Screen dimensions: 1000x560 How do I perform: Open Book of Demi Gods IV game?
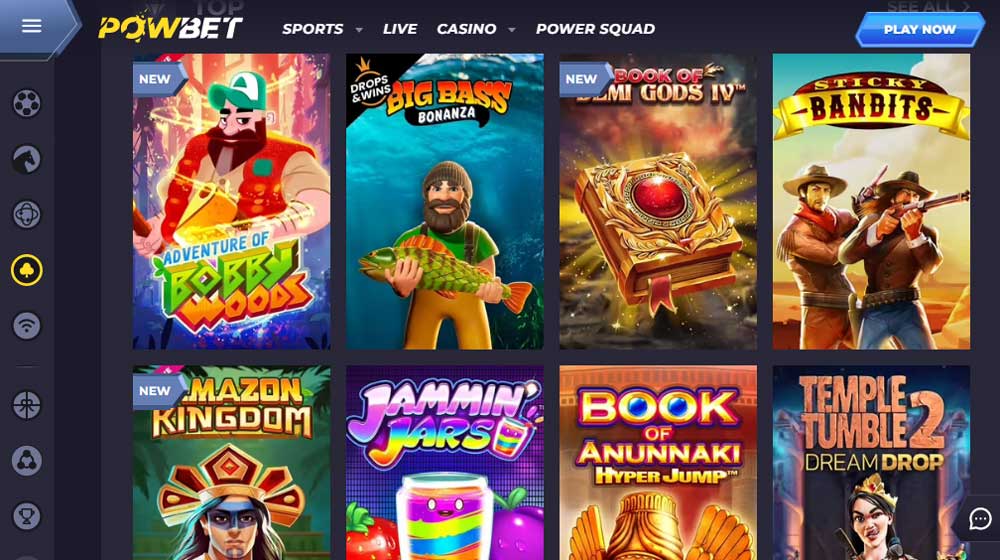(x=658, y=201)
